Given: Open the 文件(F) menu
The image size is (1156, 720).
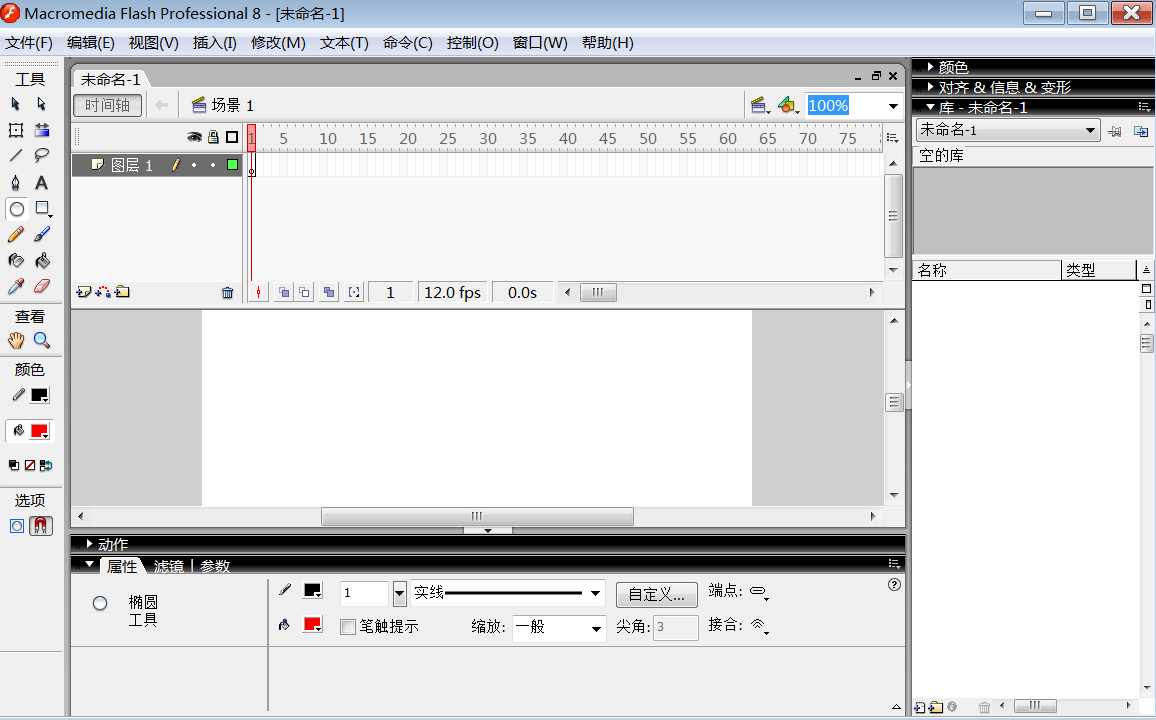Looking at the screenshot, I should [29, 43].
